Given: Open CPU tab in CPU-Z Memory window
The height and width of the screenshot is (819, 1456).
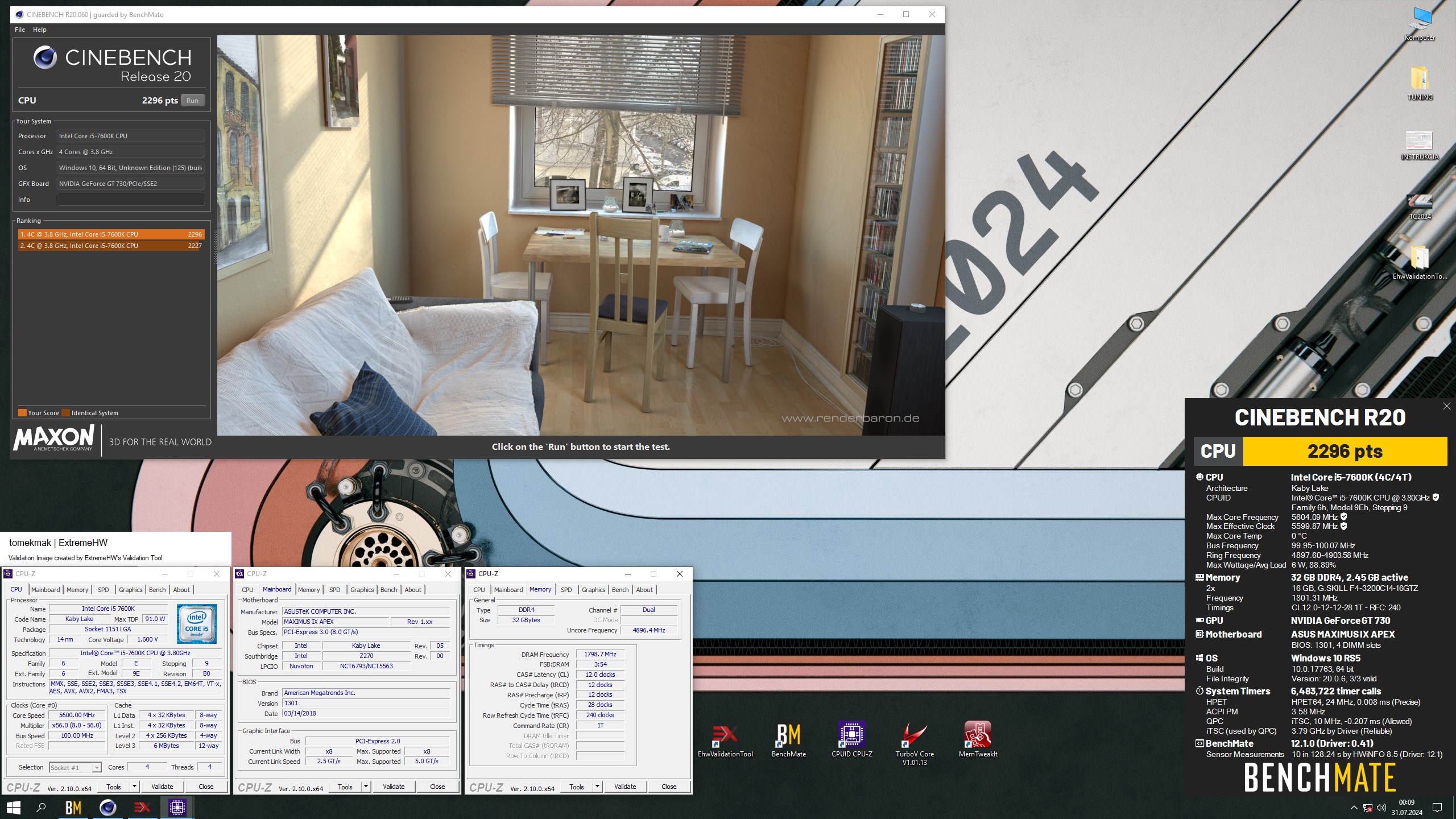Looking at the screenshot, I should point(479,590).
